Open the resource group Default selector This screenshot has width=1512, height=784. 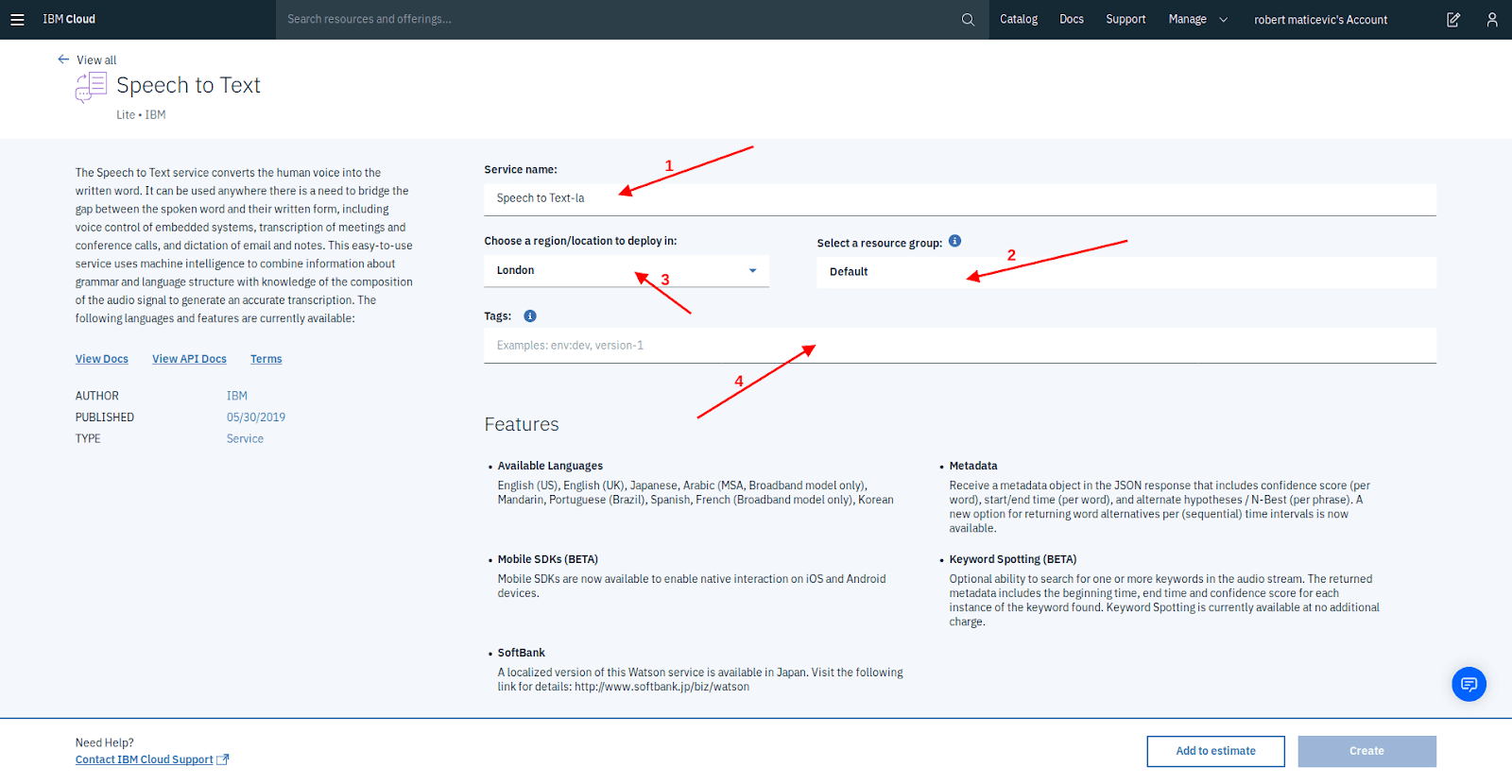[1126, 272]
